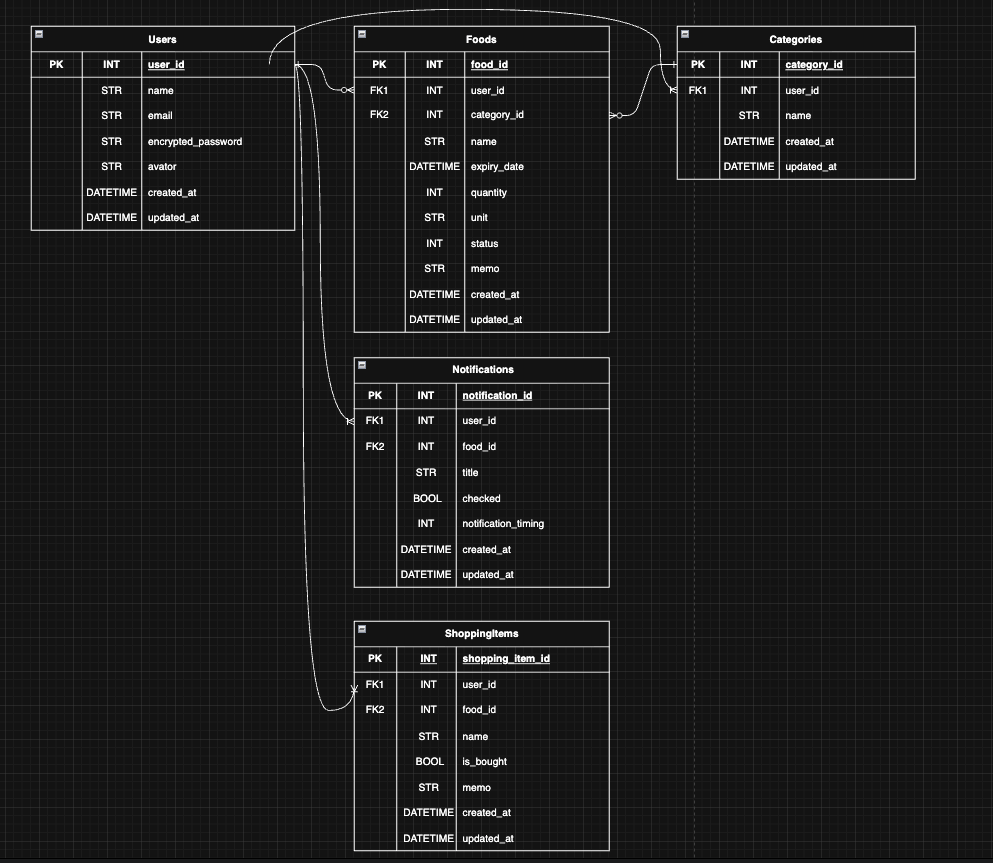This screenshot has width=993, height=863.
Task: Click the encrypted_password field
Action: 194,141
